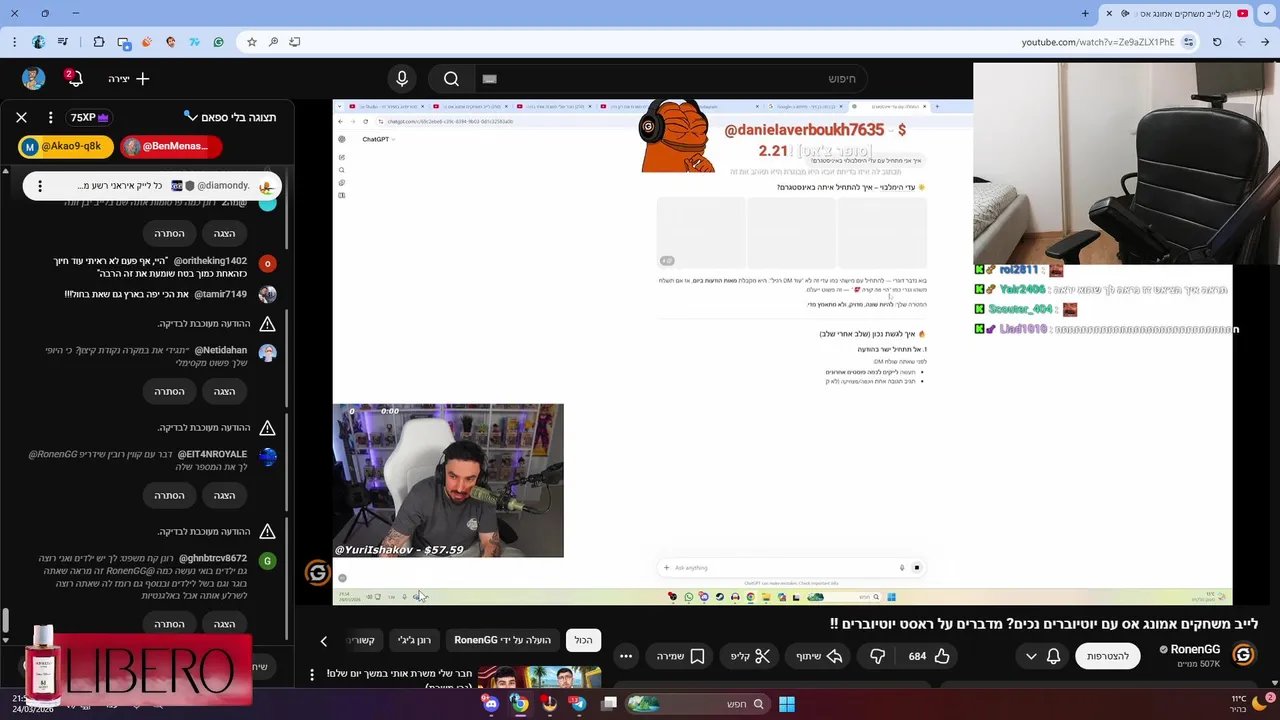Image resolution: width=1280 pixels, height=720 pixels.
Task: Open RonenGG channel avatar
Action: pyautogui.click(x=1243, y=655)
